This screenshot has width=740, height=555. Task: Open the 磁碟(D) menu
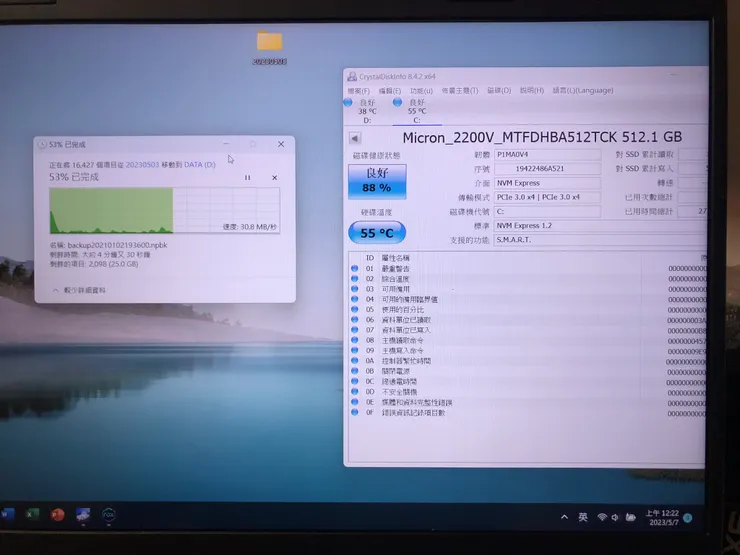(x=499, y=90)
